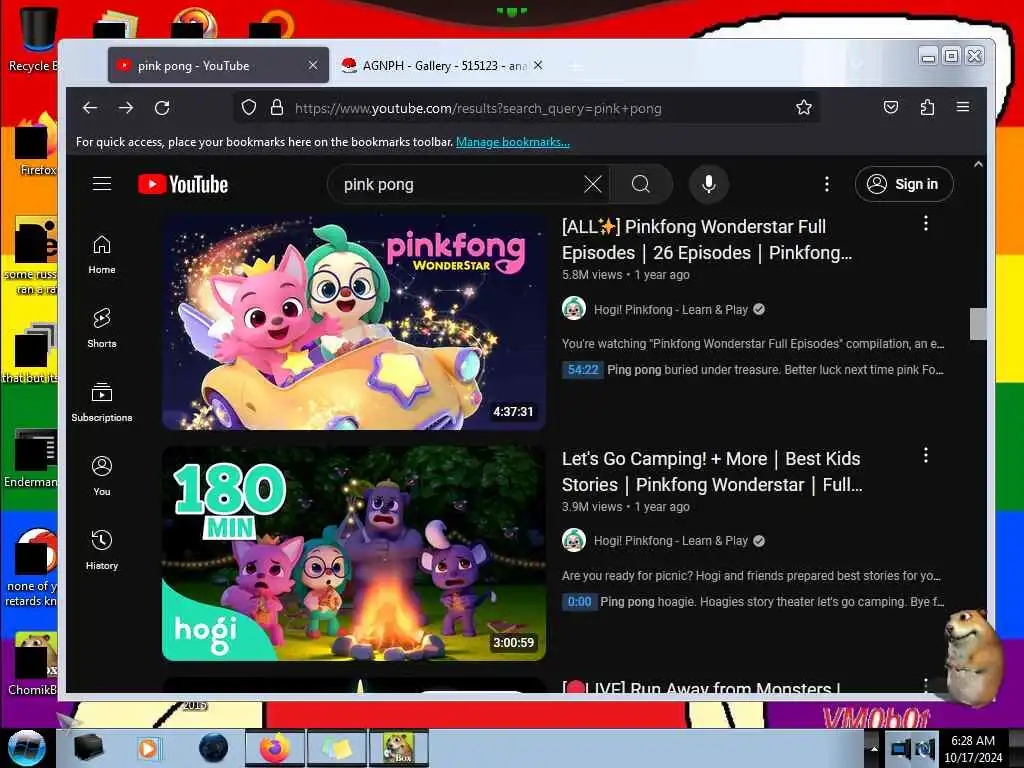The height and width of the screenshot is (768, 1024).
Task: Open the media player taskbar icon
Action: click(x=148, y=748)
